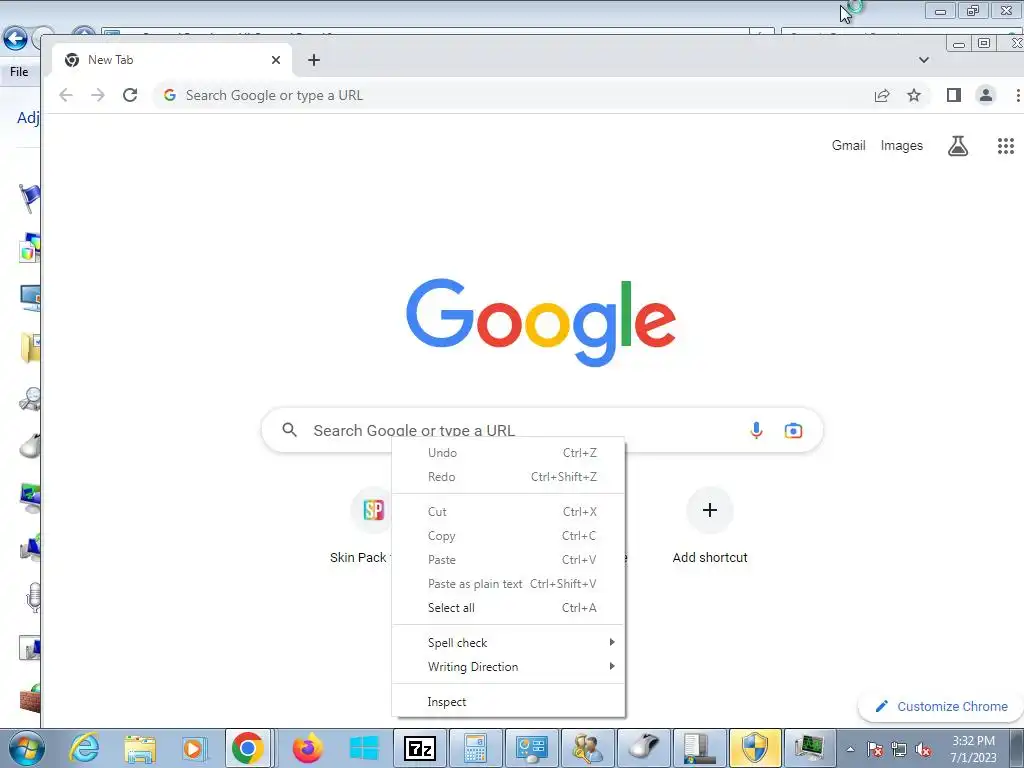Launch Firefox from the taskbar
The image size is (1024, 768).
pyautogui.click(x=307, y=748)
